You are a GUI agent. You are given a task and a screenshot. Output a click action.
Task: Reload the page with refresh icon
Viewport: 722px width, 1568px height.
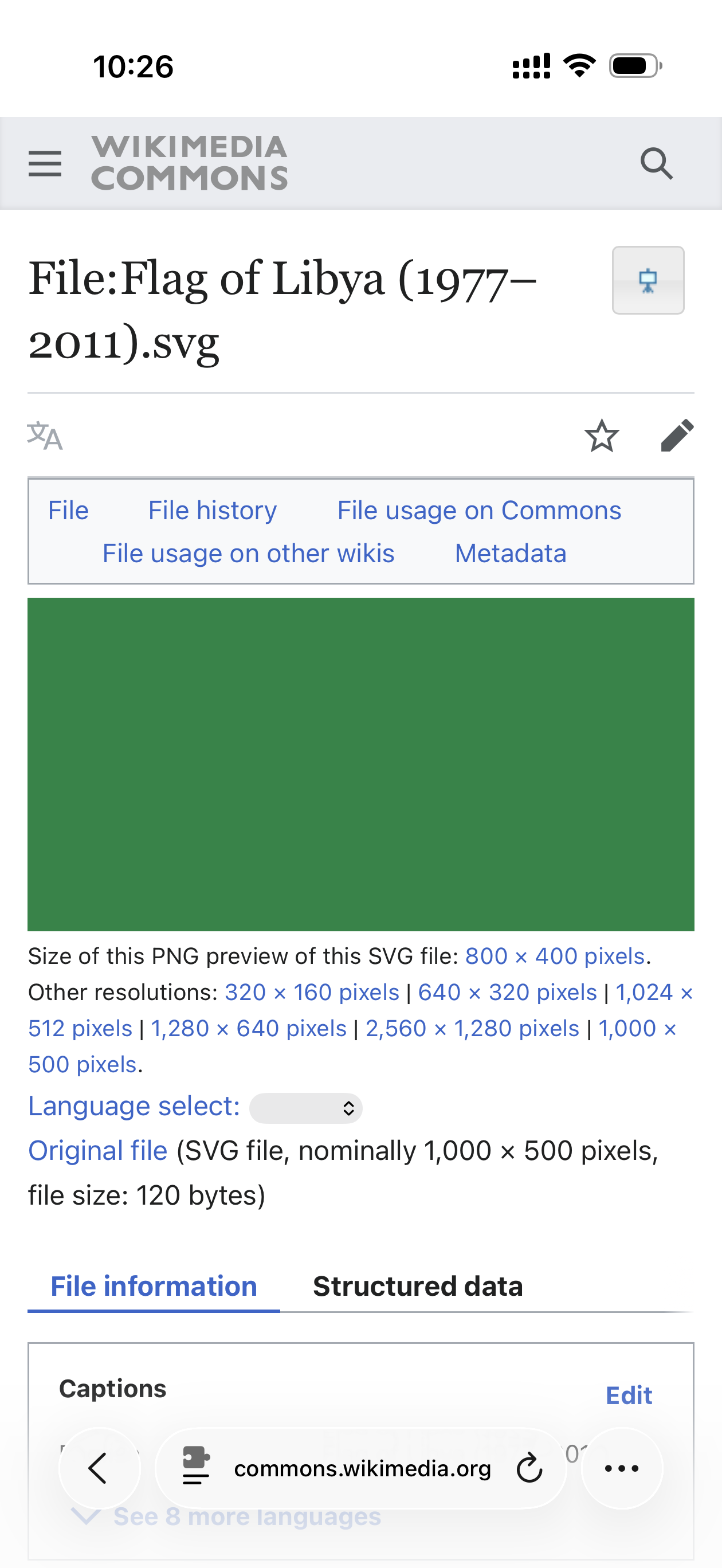point(529,1468)
